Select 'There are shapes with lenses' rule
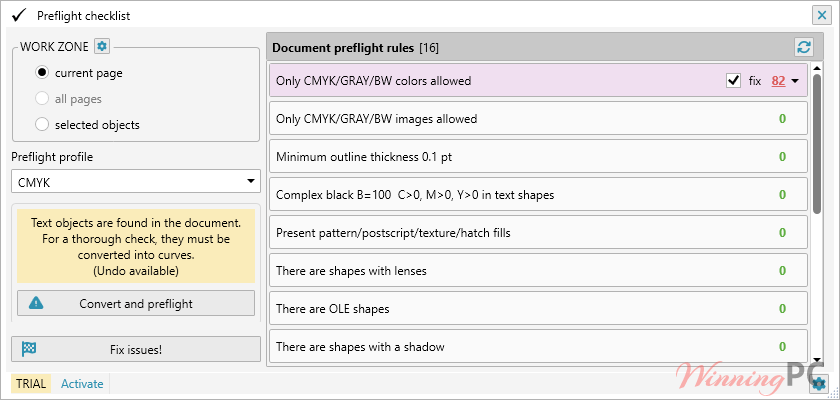 [x=538, y=271]
